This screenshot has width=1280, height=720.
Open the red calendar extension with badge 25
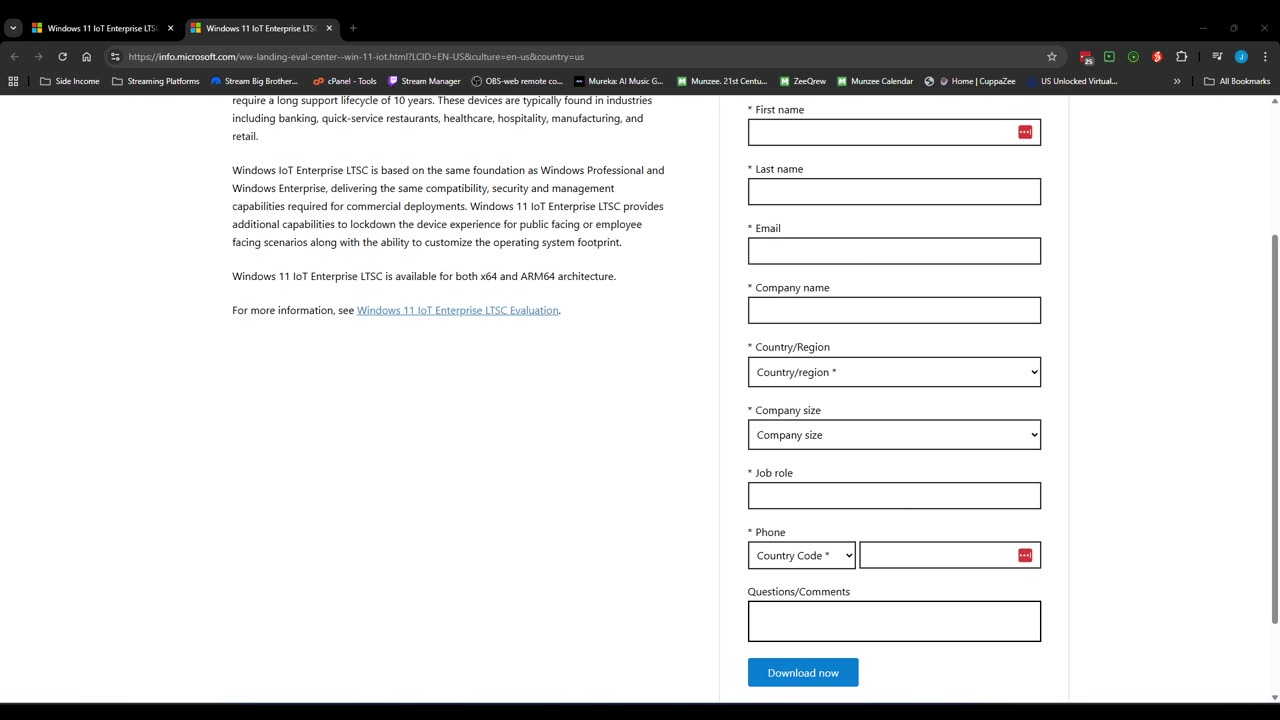pyautogui.click(x=1086, y=57)
